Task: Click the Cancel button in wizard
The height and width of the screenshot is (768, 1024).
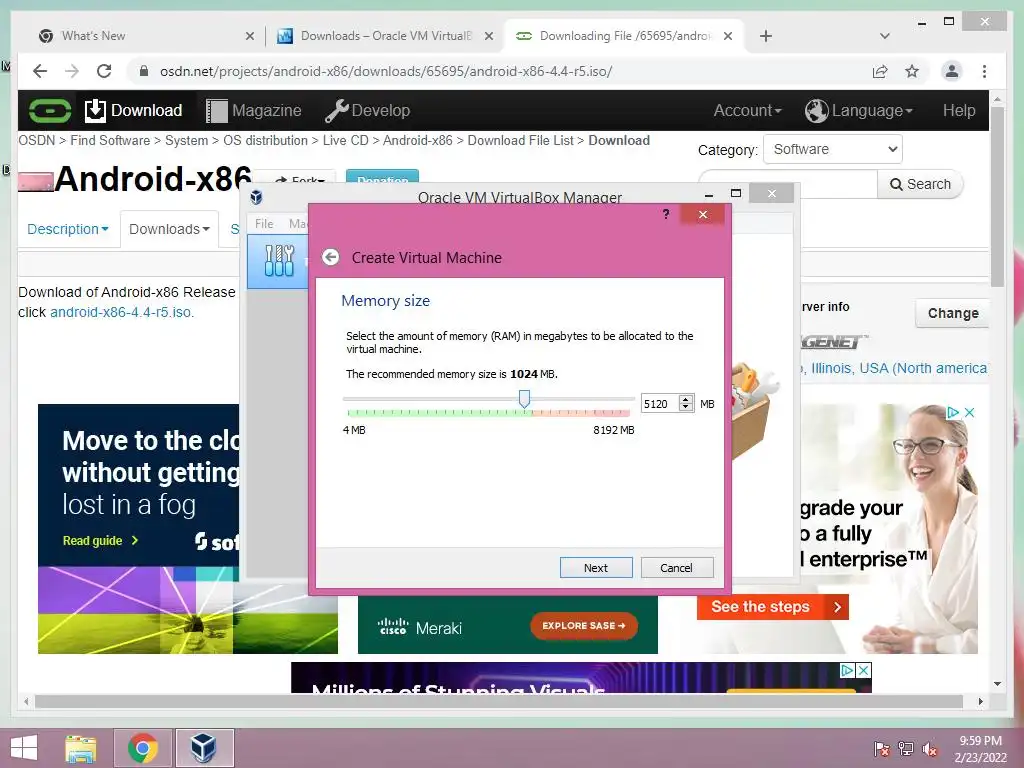Action: [x=677, y=568]
